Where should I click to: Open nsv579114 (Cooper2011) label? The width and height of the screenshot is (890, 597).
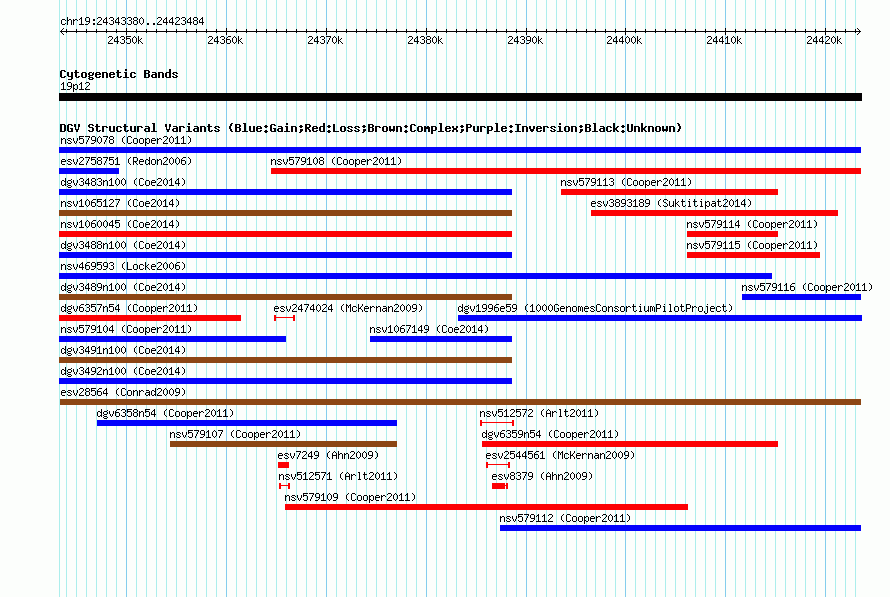pyautogui.click(x=752, y=224)
